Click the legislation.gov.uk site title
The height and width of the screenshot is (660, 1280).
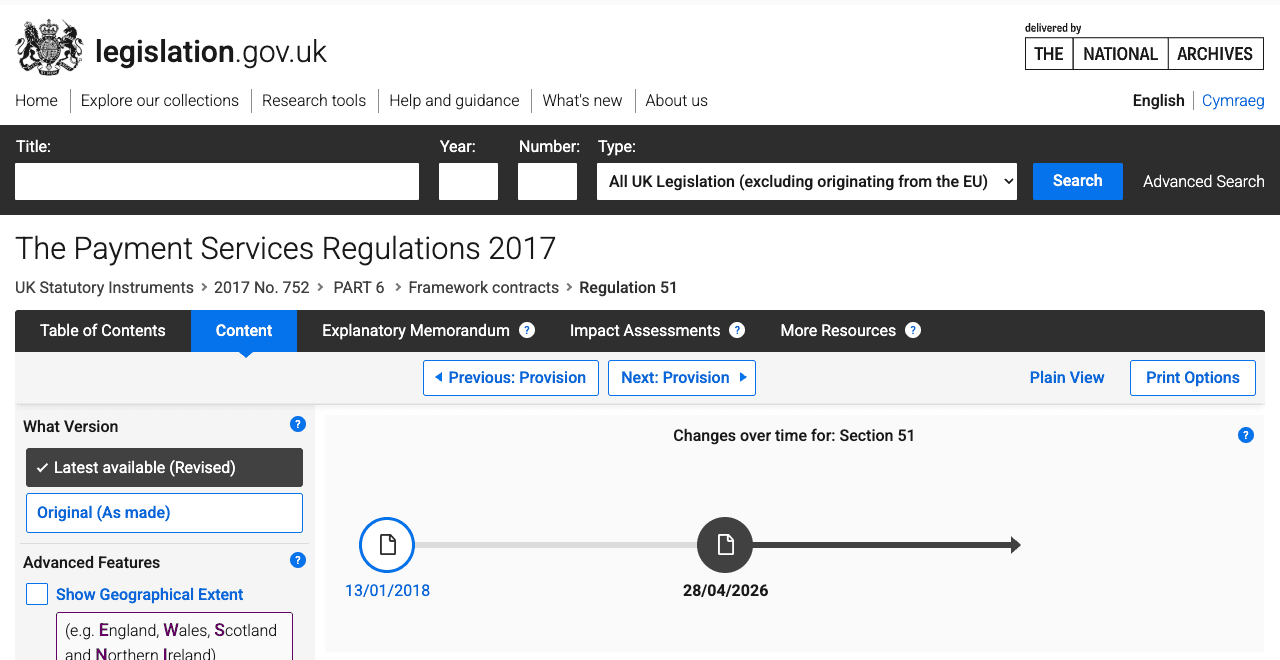(211, 51)
